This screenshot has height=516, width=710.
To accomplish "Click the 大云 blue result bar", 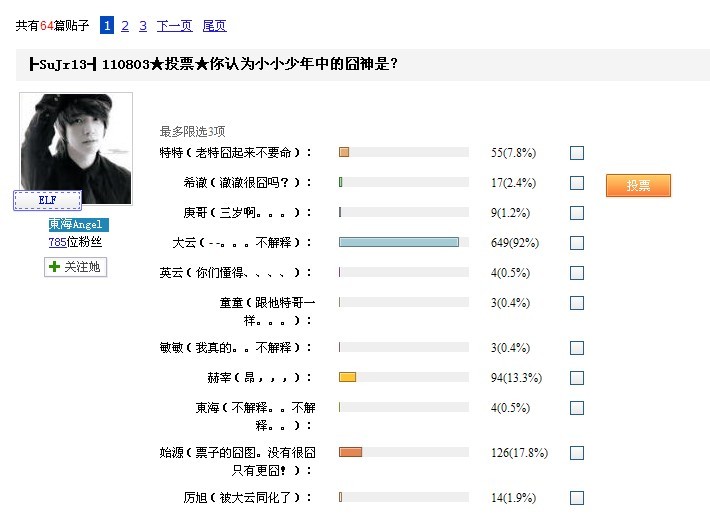I will point(398,242).
